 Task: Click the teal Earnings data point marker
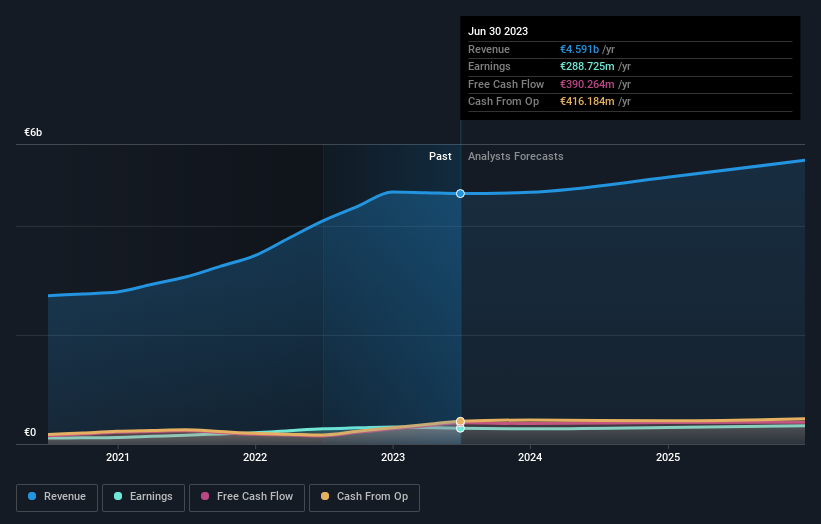click(460, 428)
